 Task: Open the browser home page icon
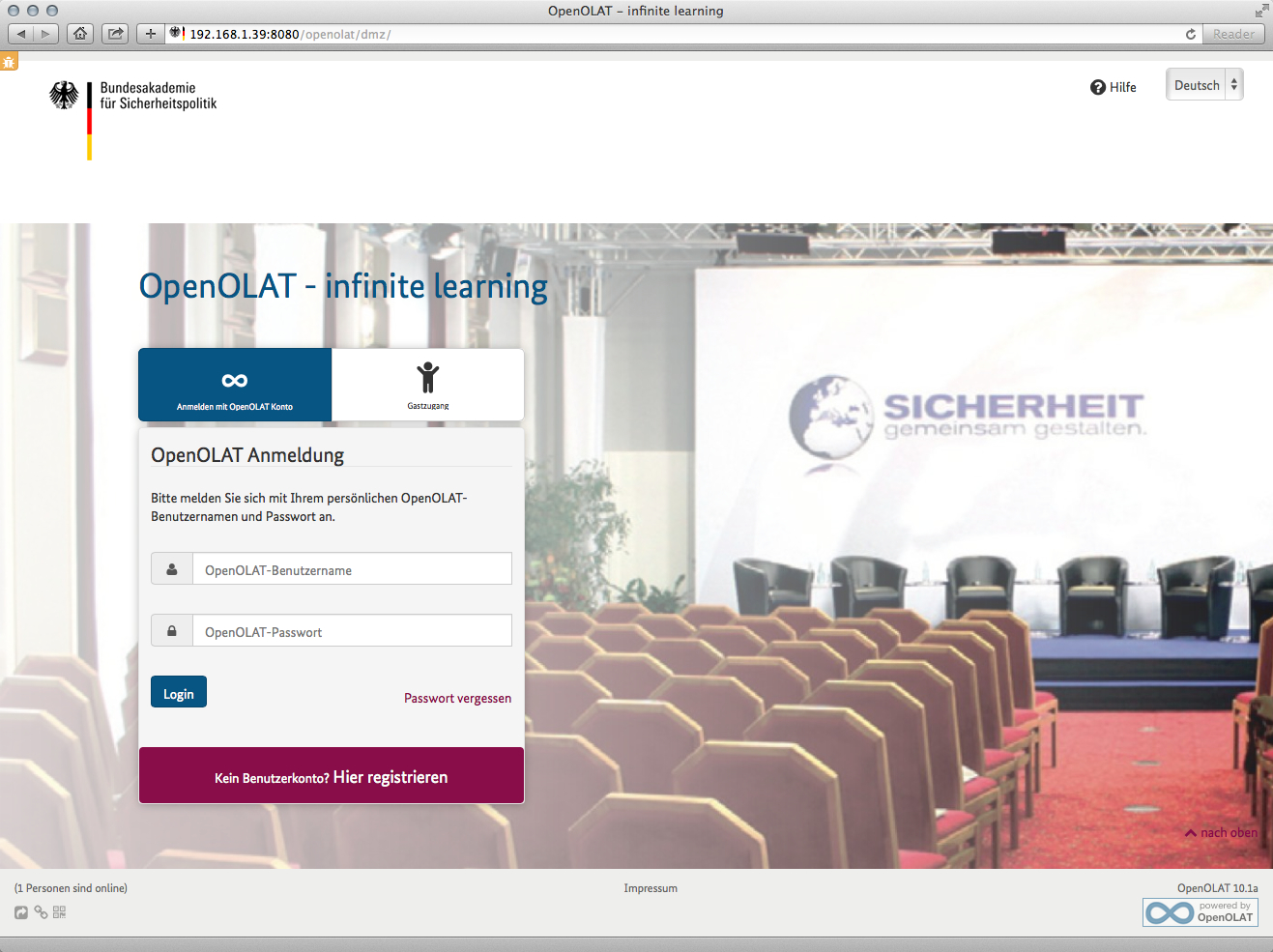80,34
